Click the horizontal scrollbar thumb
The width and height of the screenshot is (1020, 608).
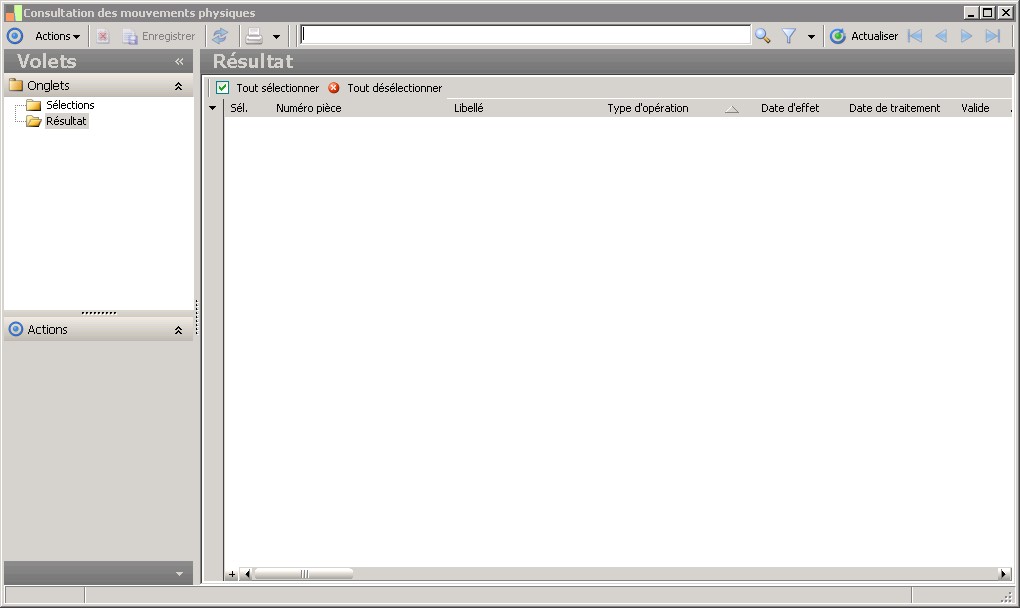(x=304, y=574)
